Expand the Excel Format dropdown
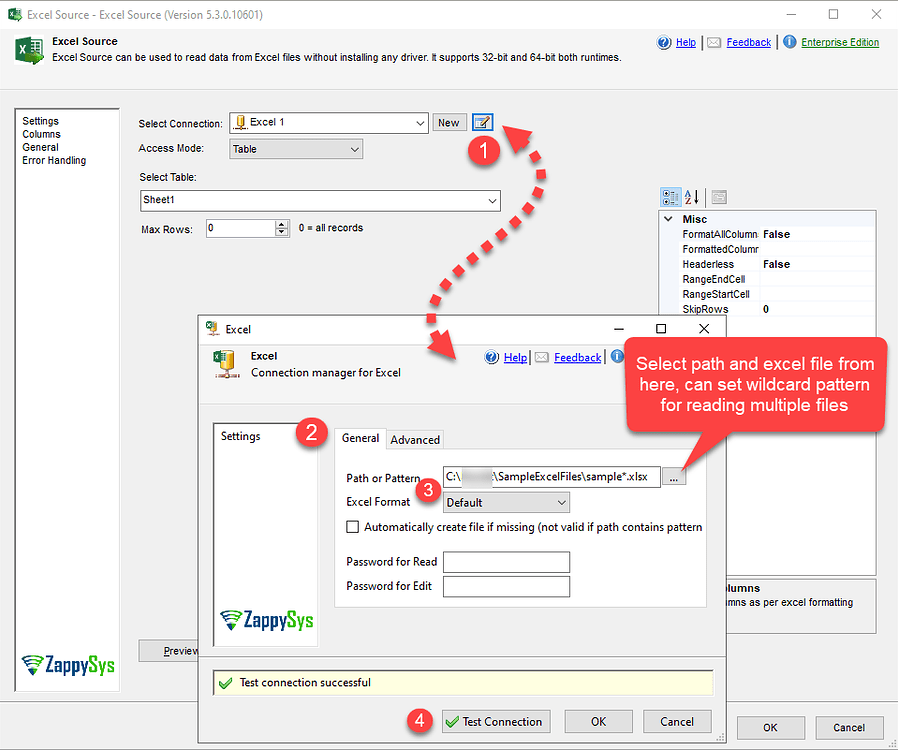898x750 pixels. pyautogui.click(x=560, y=502)
